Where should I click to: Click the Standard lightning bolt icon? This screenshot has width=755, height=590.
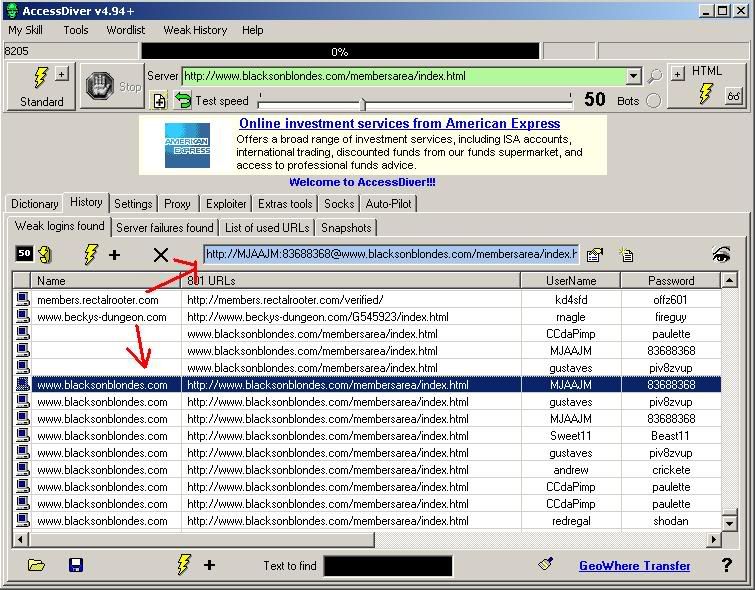[41, 77]
